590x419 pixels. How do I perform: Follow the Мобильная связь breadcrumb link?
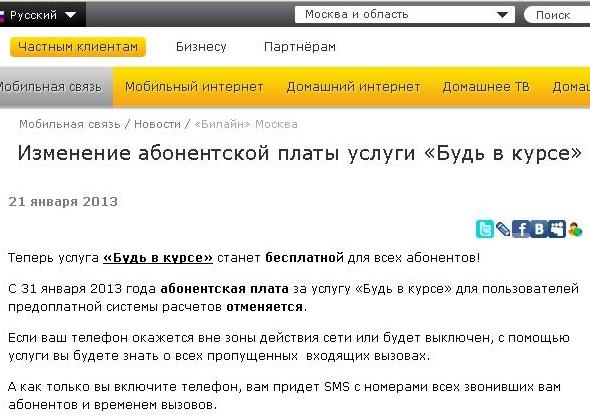[x=70, y=124]
